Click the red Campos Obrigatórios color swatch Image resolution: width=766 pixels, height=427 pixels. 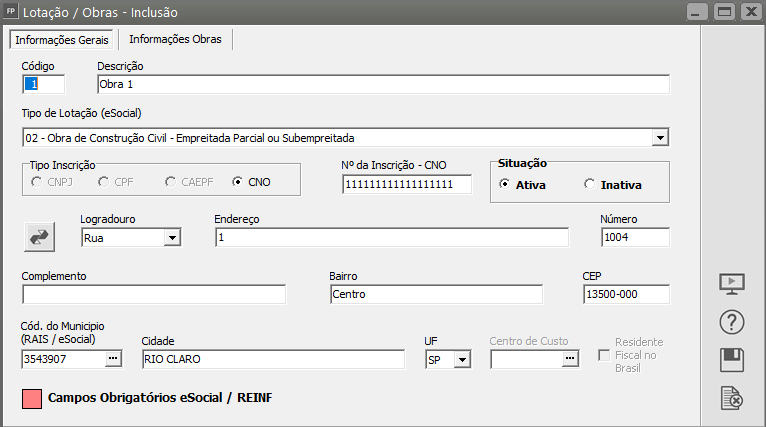point(31,398)
